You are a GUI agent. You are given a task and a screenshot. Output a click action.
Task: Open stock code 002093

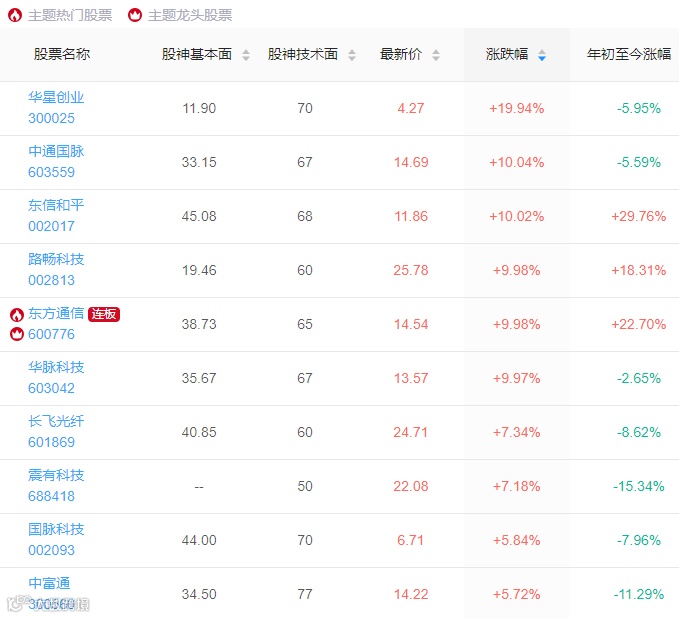[52, 550]
